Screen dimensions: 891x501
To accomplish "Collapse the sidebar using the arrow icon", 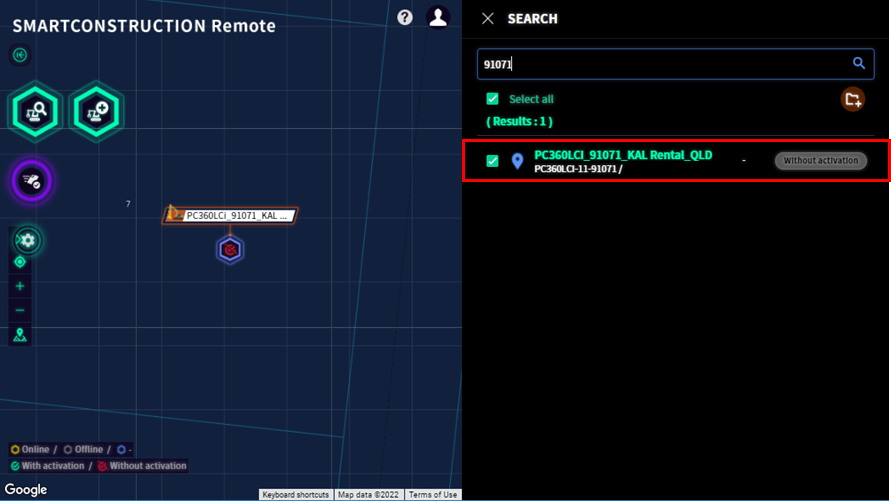I will [20, 55].
